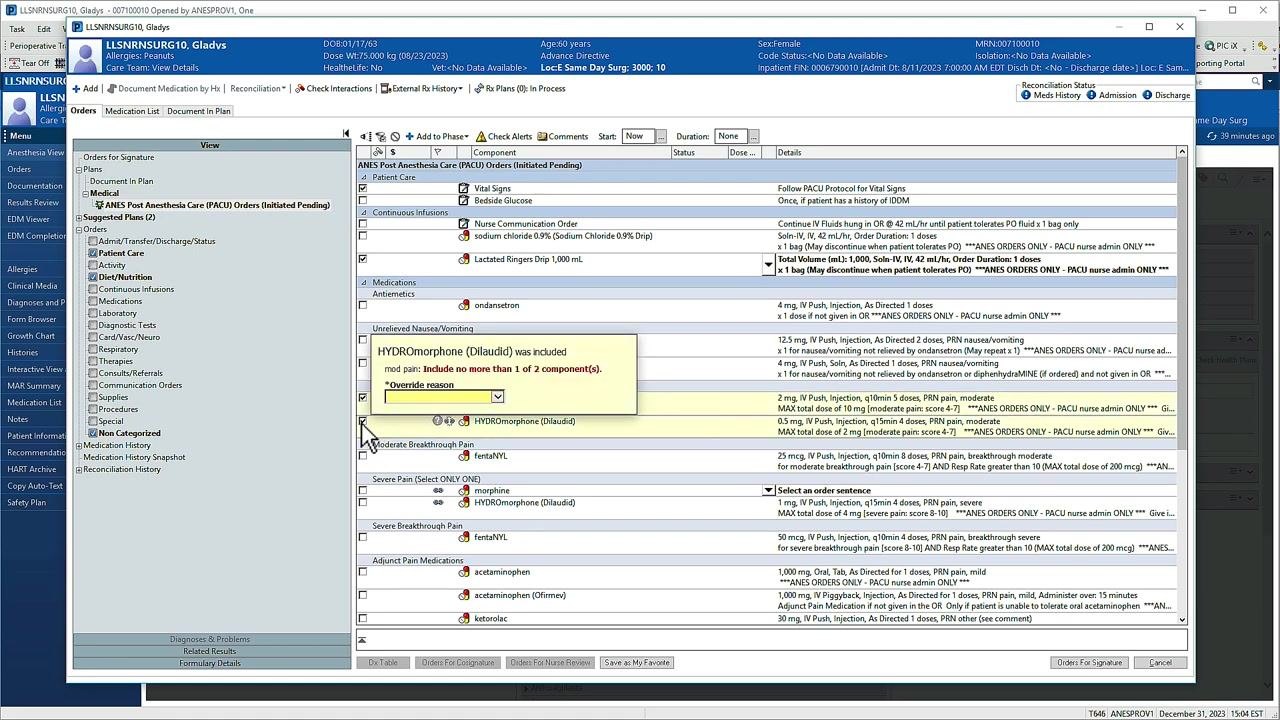
Task: Click the question mark icon on the HYDROmorphone row
Action: pyautogui.click(x=437, y=422)
